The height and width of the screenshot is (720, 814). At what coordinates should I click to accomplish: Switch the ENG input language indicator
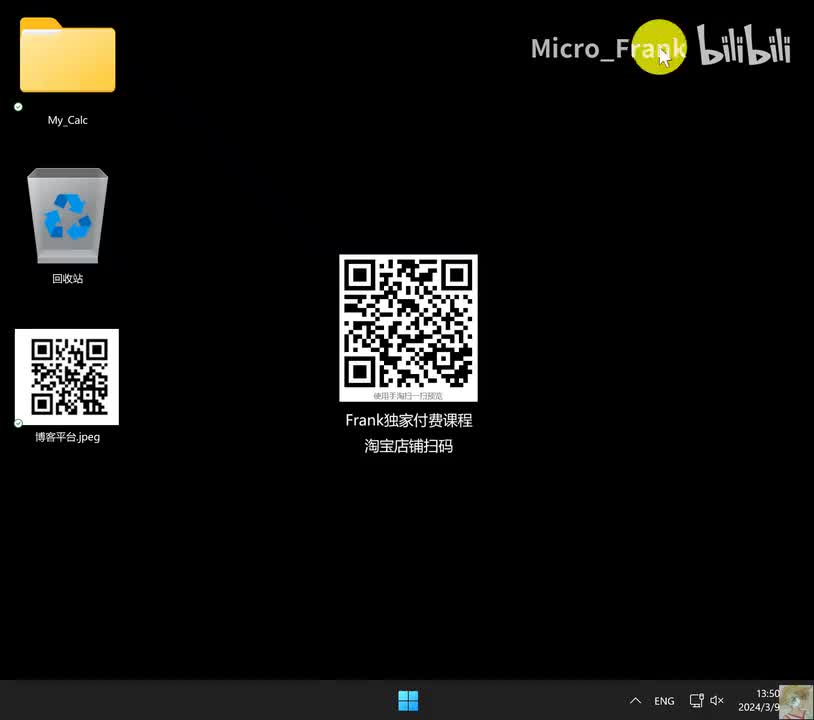(x=664, y=701)
